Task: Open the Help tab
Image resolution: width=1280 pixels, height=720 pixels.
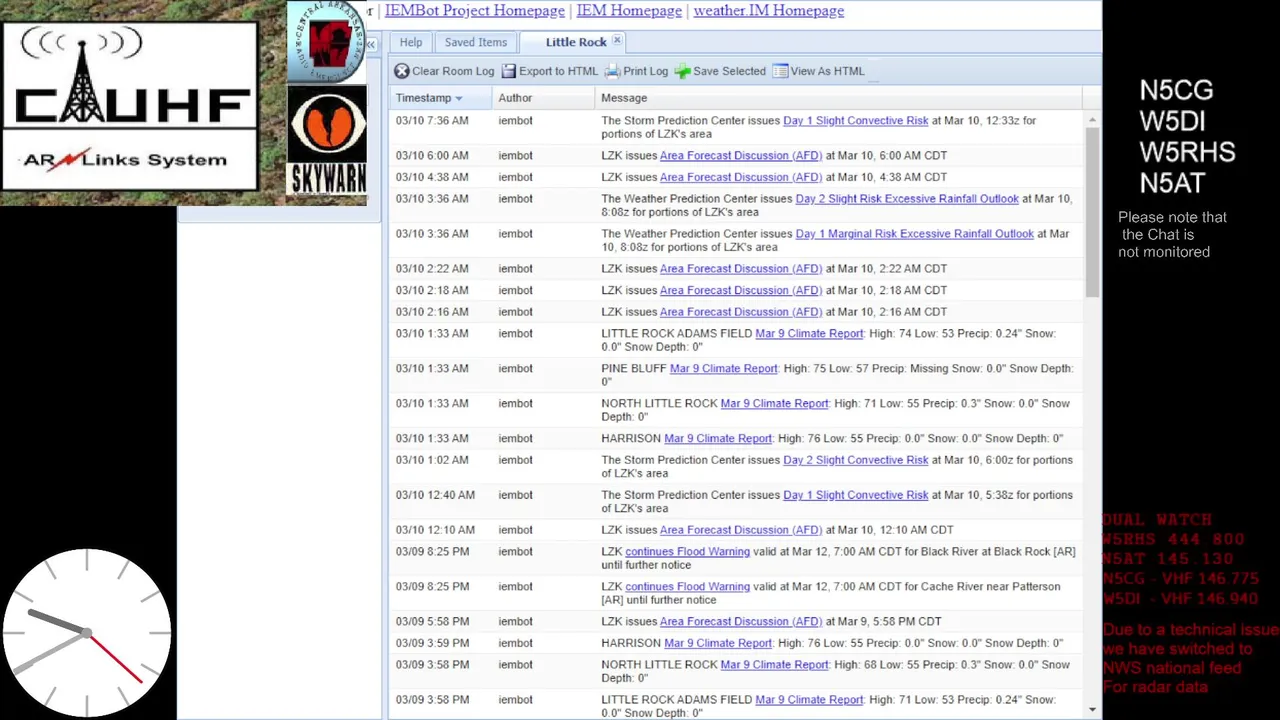Action: (x=411, y=42)
